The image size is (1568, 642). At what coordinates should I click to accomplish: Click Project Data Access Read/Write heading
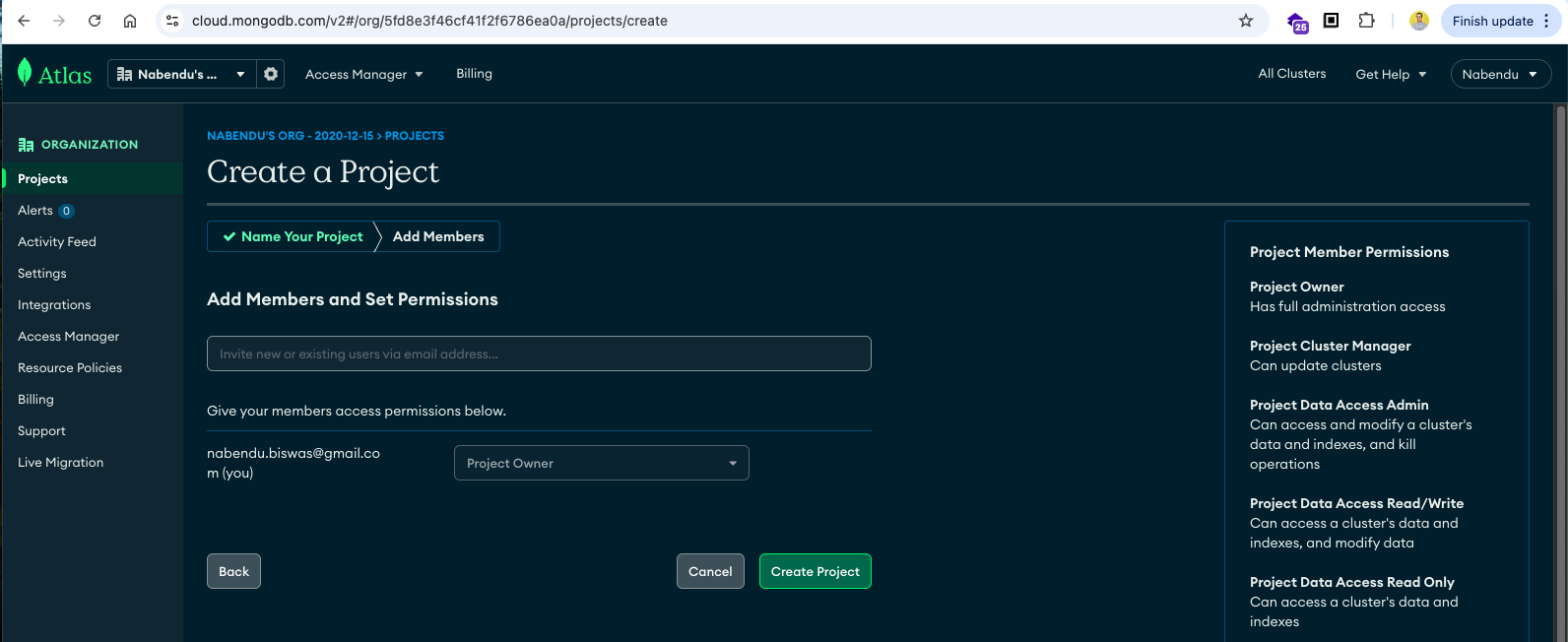coord(1356,503)
